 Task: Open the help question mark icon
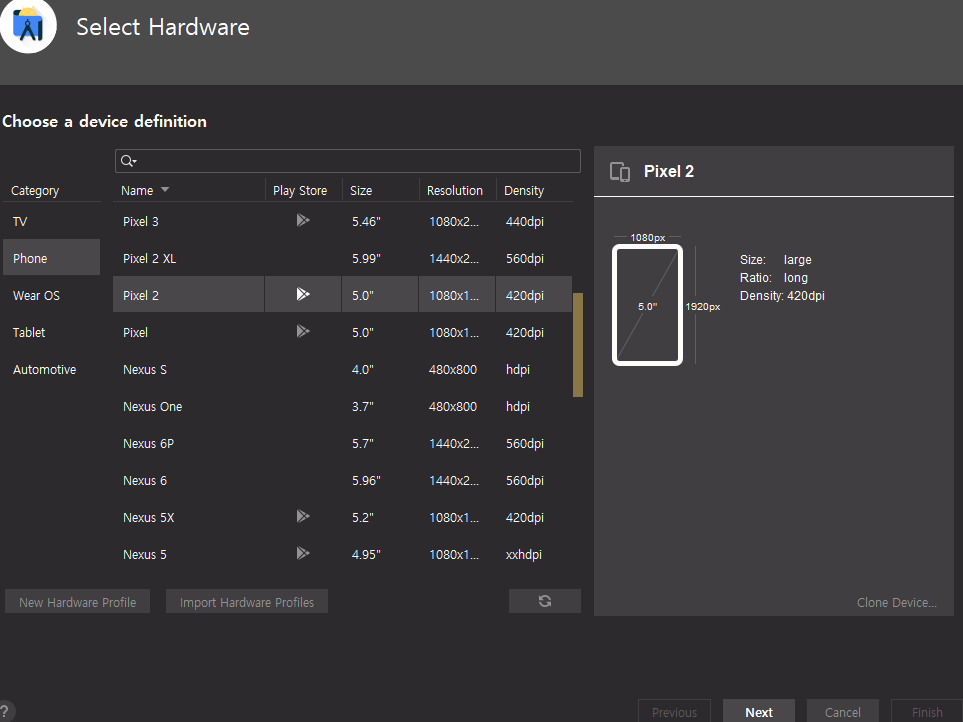point(5,712)
